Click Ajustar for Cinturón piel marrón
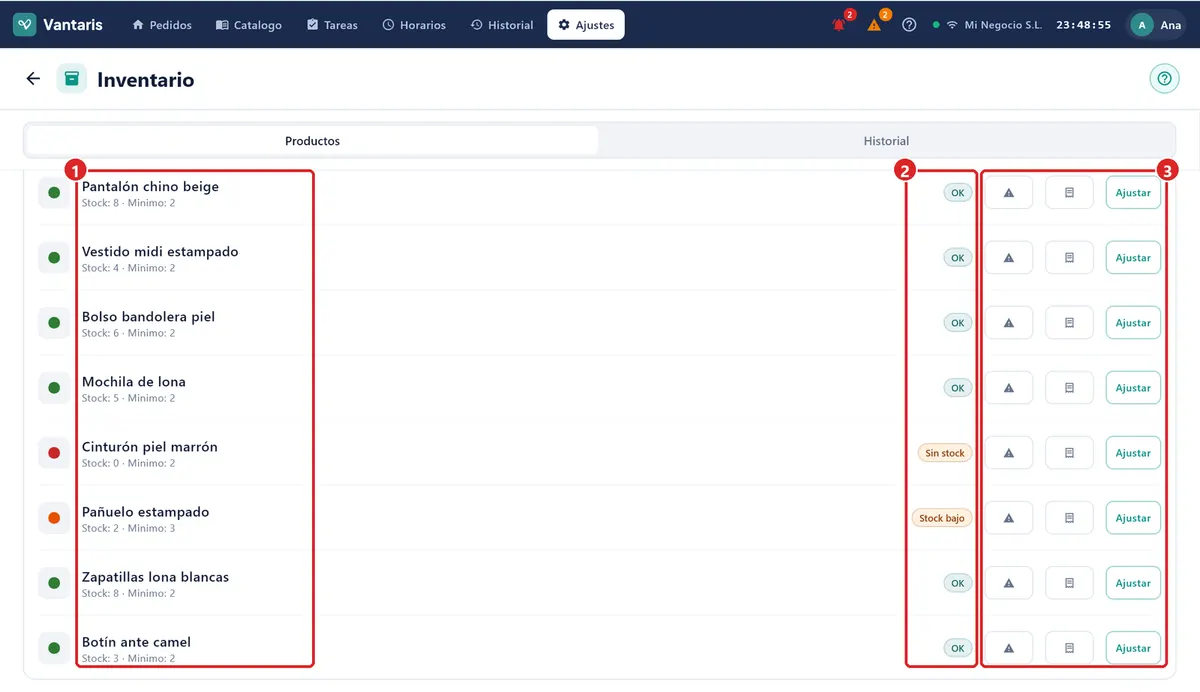This screenshot has height=692, width=1200. pos(1133,453)
